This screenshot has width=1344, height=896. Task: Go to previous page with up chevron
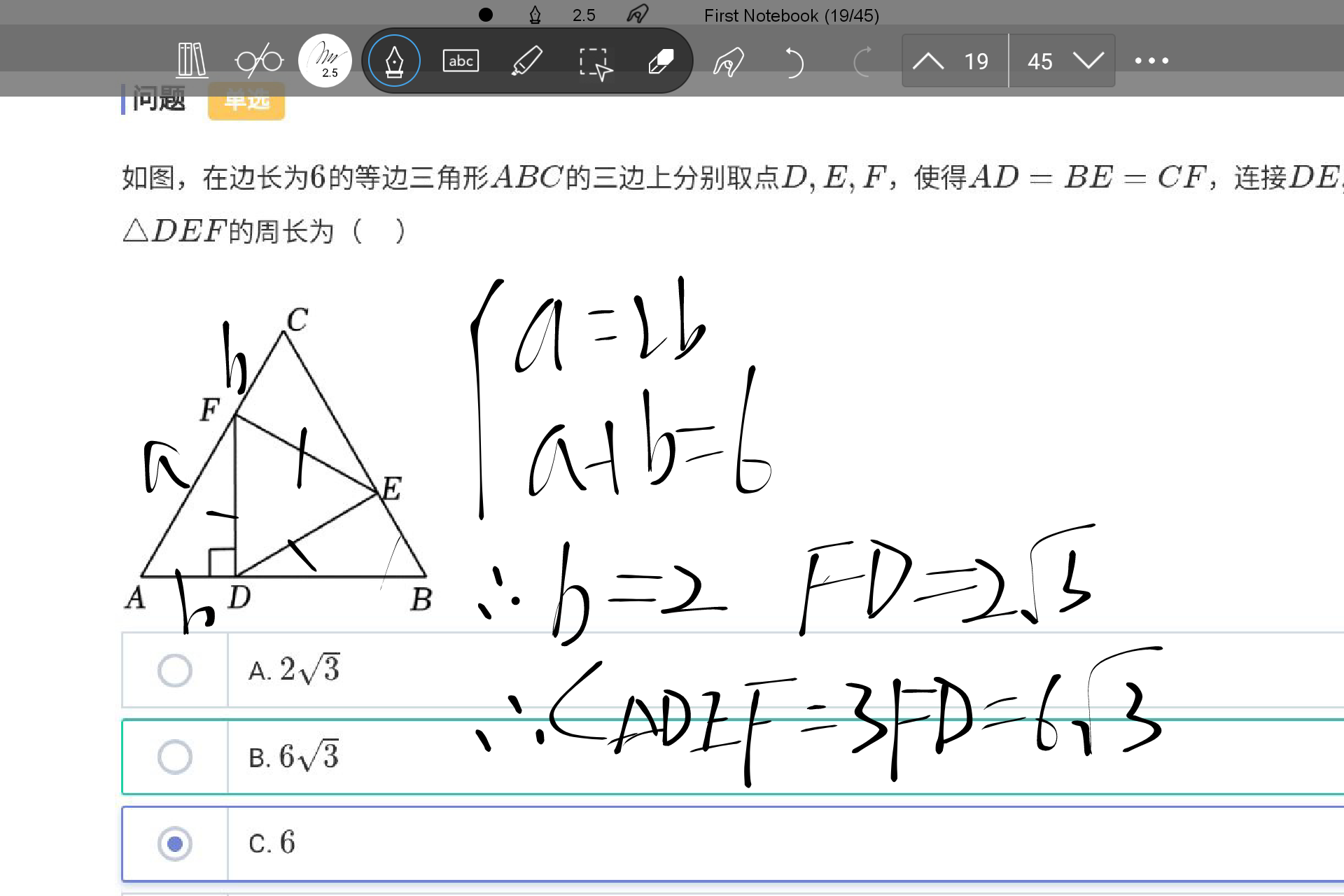[928, 62]
